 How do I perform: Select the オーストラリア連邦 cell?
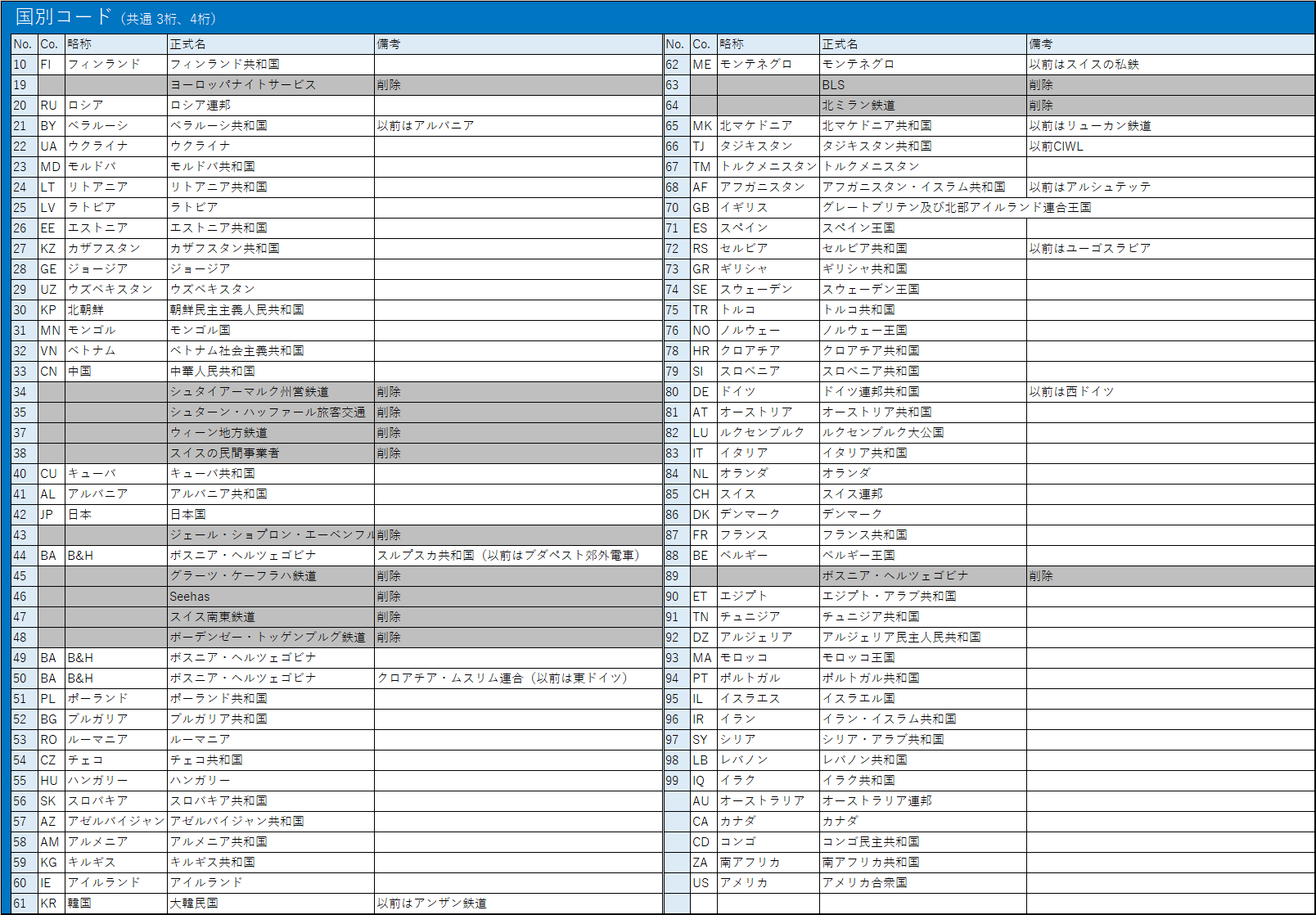coord(923,800)
